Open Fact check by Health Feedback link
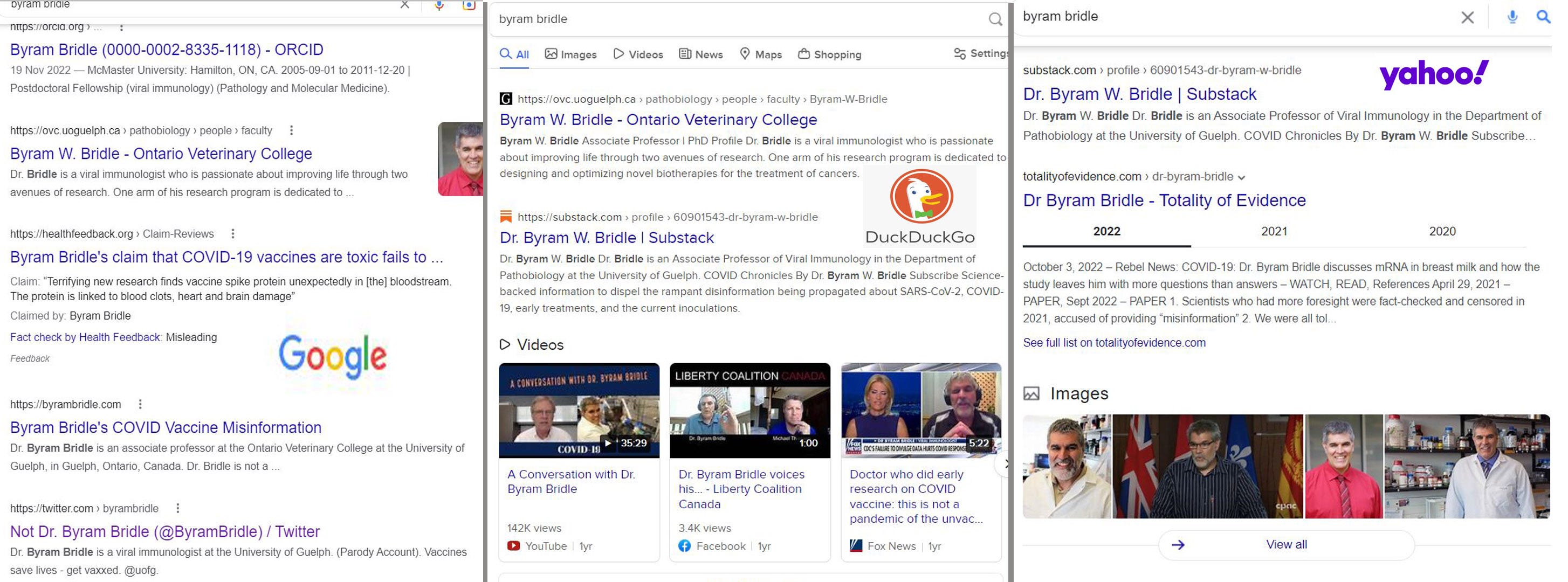This screenshot has height=582, width=1568. [85, 337]
